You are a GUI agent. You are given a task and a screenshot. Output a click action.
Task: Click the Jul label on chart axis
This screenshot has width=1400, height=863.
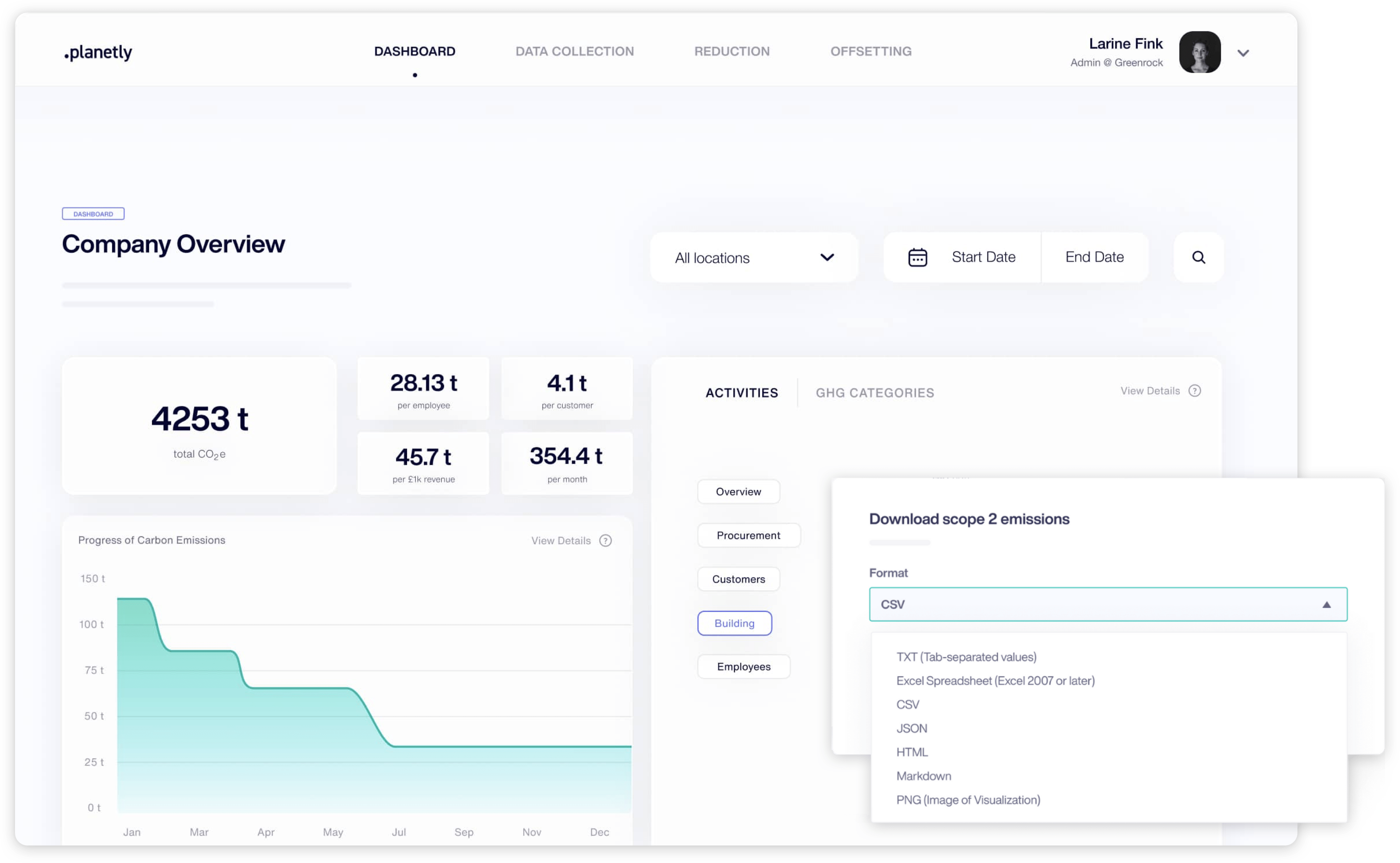click(399, 832)
